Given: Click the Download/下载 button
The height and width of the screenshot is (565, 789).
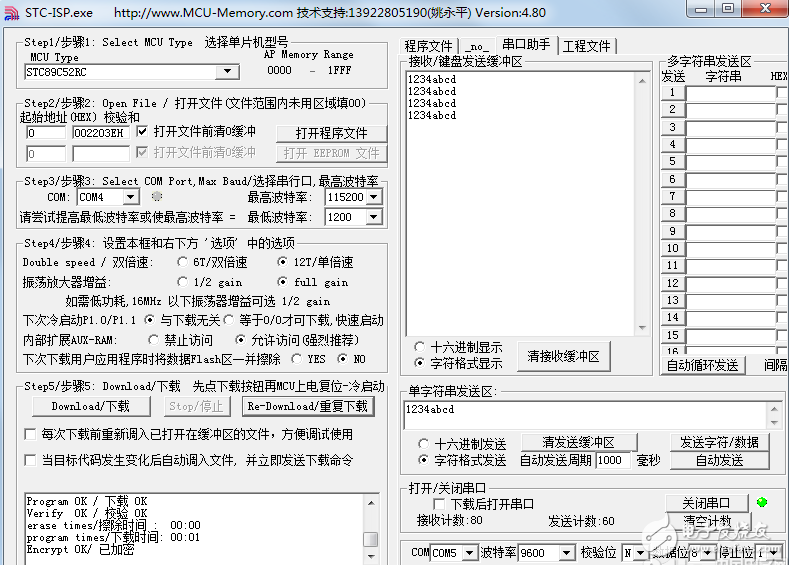Looking at the screenshot, I should pyautogui.click(x=91, y=406).
